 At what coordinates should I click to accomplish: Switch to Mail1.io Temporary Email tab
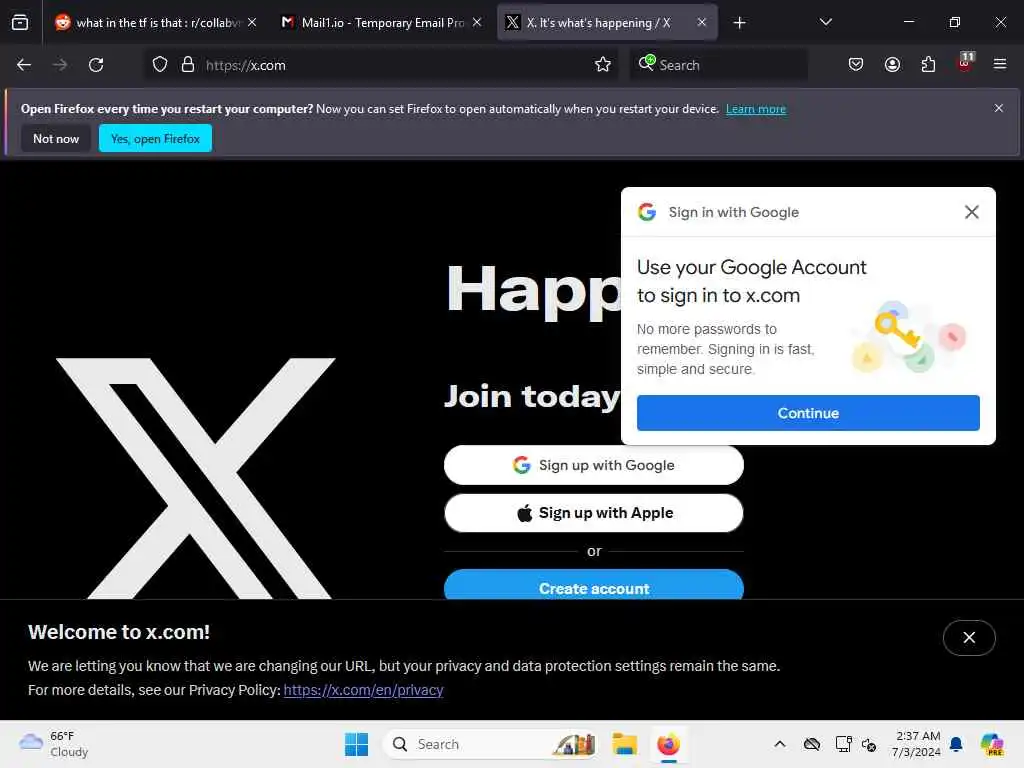[x=382, y=22]
